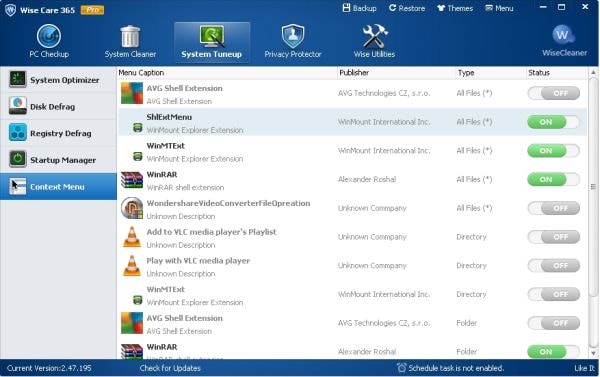Click the WinRAR books icon (All Files)

point(132,180)
